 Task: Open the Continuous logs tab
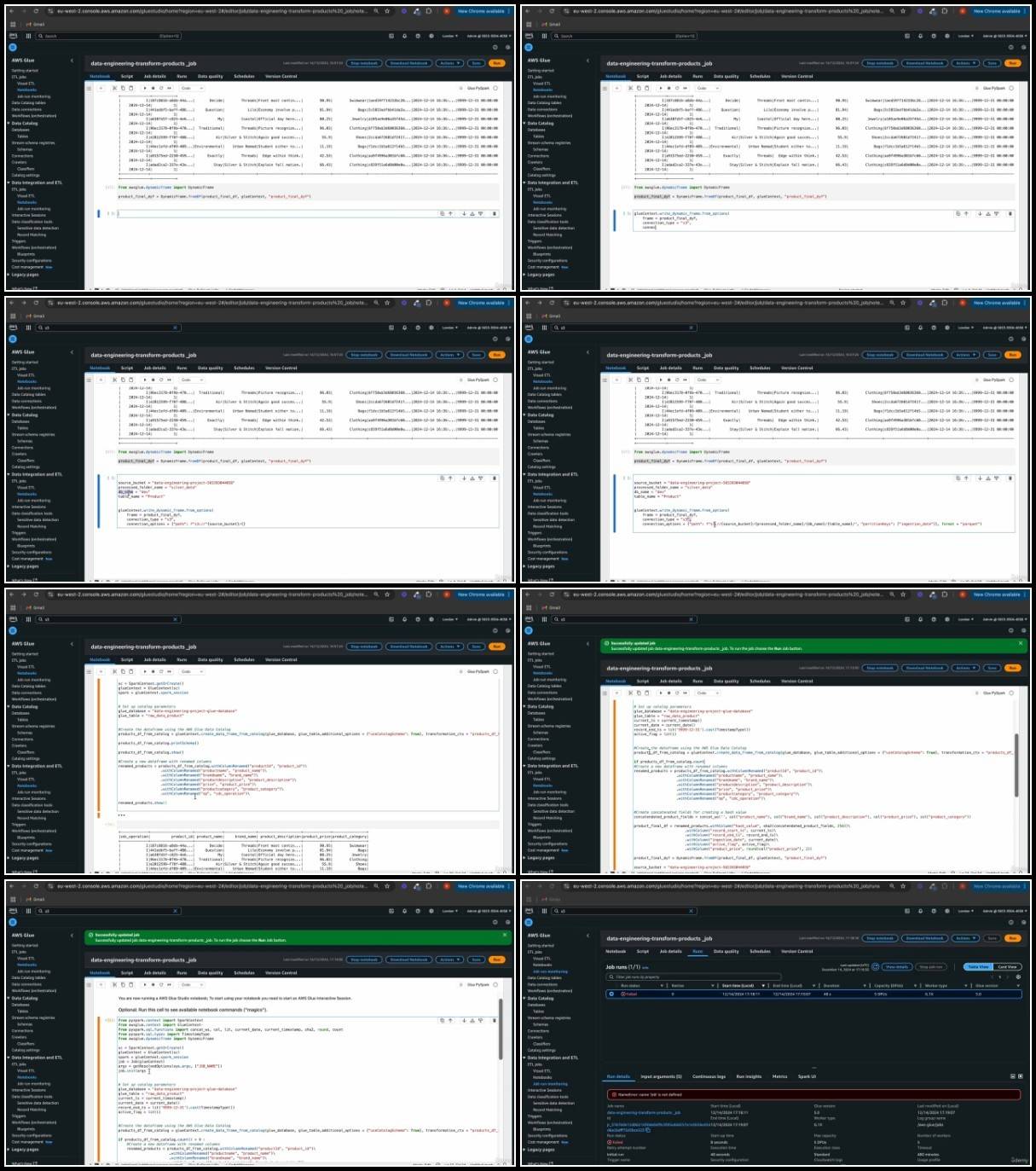709,1076
